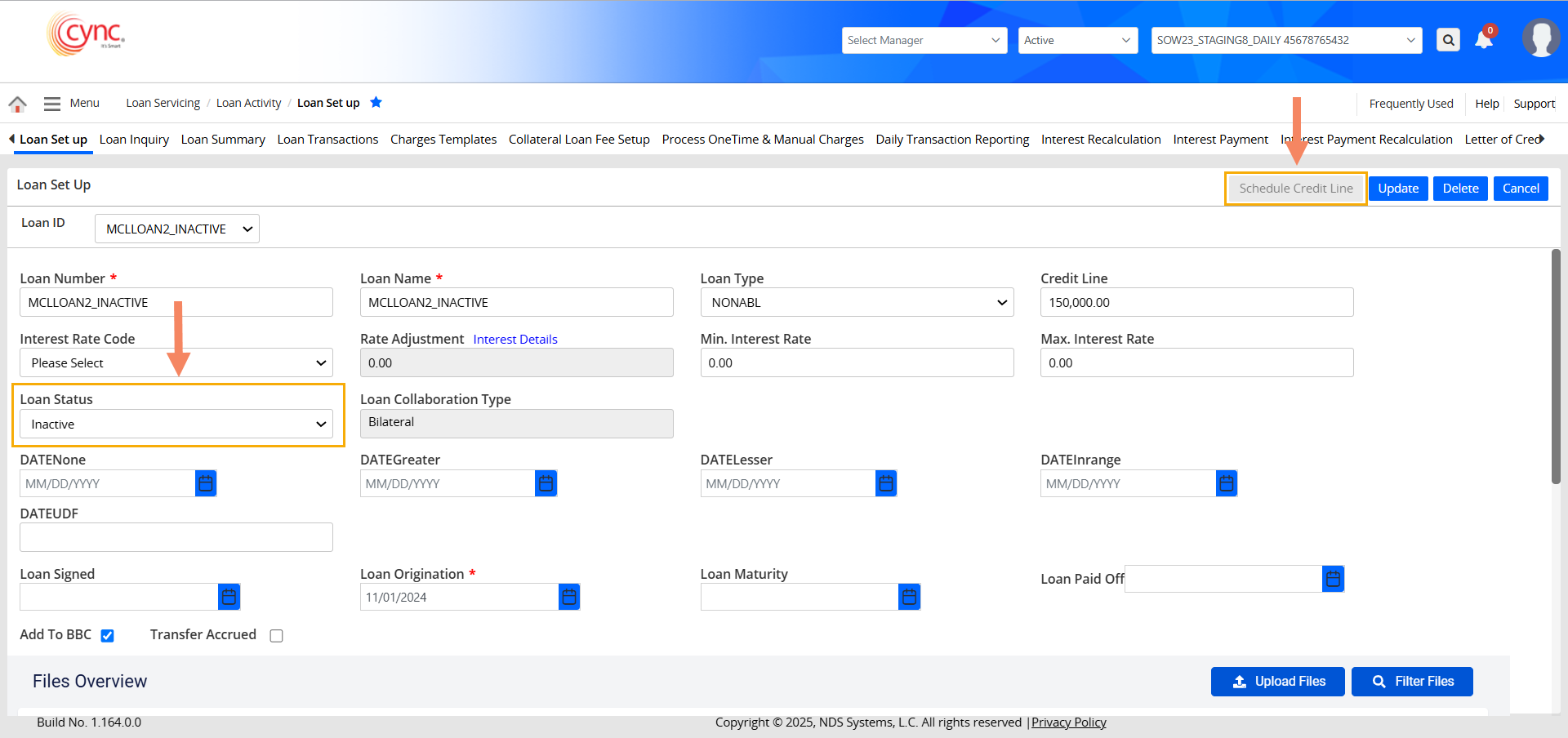Enable the Transfer Accrued checkbox

tap(276, 636)
